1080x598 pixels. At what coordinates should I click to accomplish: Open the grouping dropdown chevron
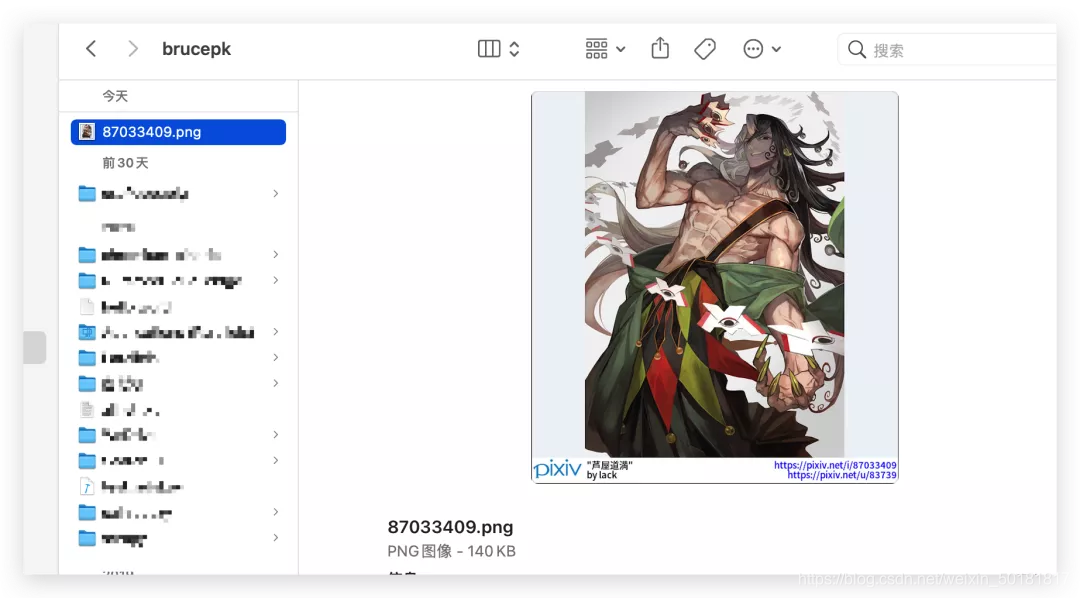click(x=621, y=50)
